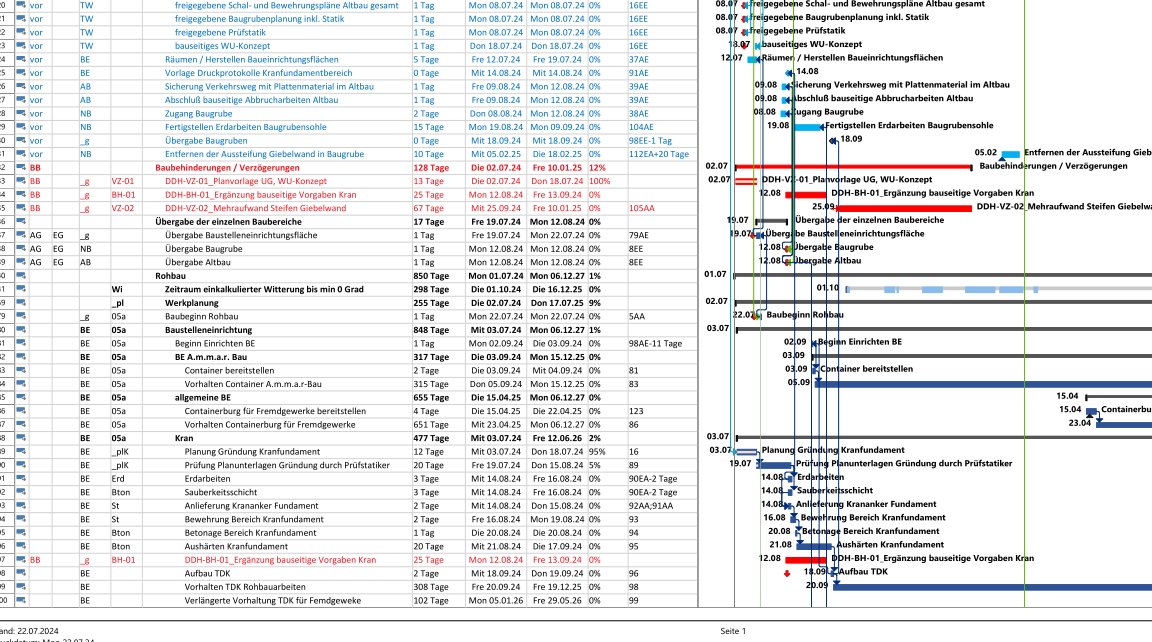Select the Baustelleneinrichtung task name in table
The height and width of the screenshot is (642, 1152).
point(208,329)
